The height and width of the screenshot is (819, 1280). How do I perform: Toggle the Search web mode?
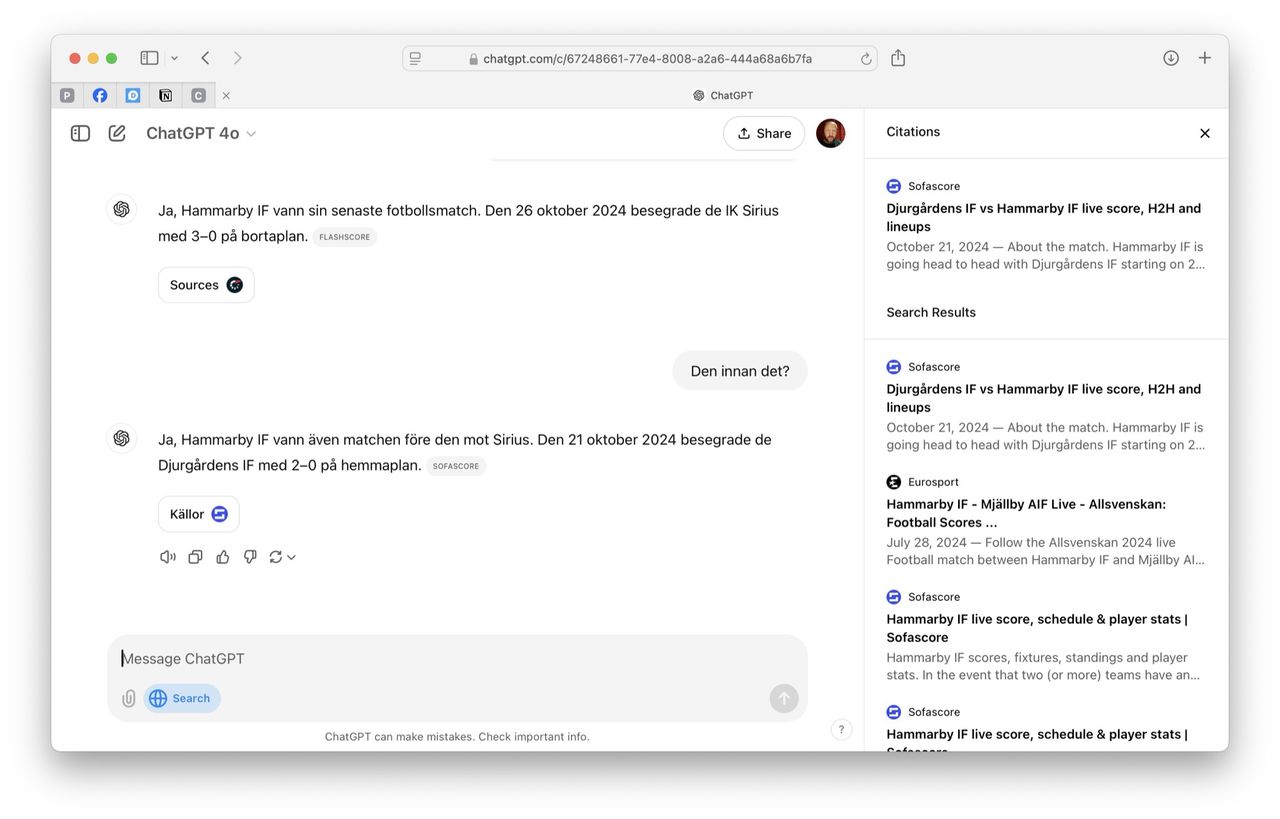coord(182,698)
